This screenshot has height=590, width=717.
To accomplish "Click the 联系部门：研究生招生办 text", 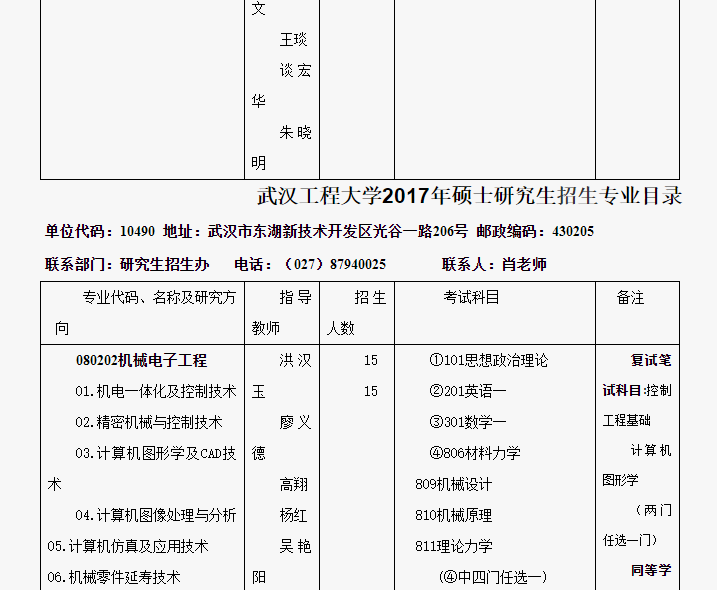I will click(127, 264).
